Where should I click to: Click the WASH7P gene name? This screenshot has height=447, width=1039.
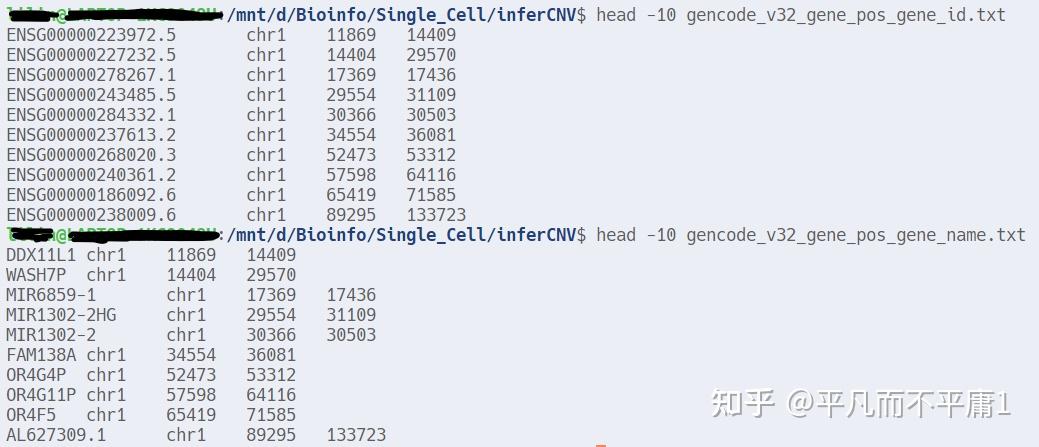(x=36, y=275)
